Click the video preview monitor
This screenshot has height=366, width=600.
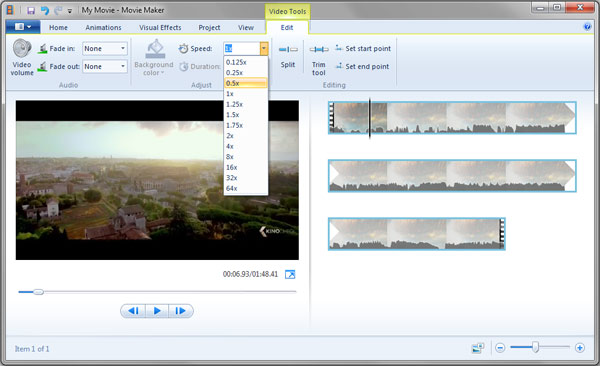pos(157,180)
